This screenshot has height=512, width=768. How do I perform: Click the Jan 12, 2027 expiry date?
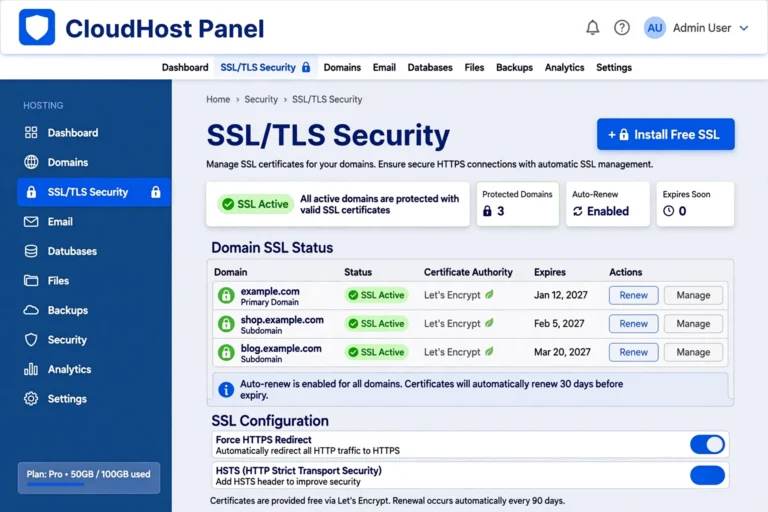560,295
